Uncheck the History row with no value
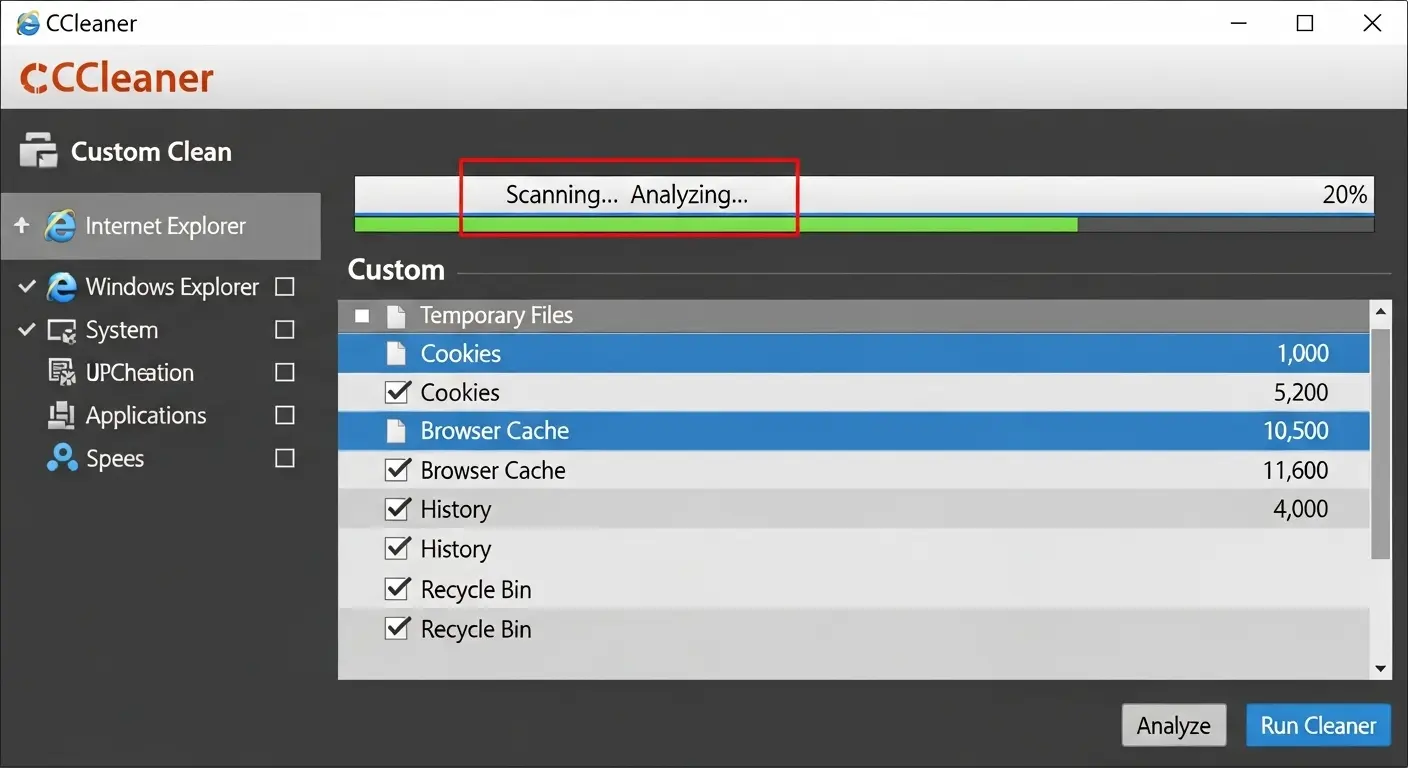 pyautogui.click(x=397, y=548)
